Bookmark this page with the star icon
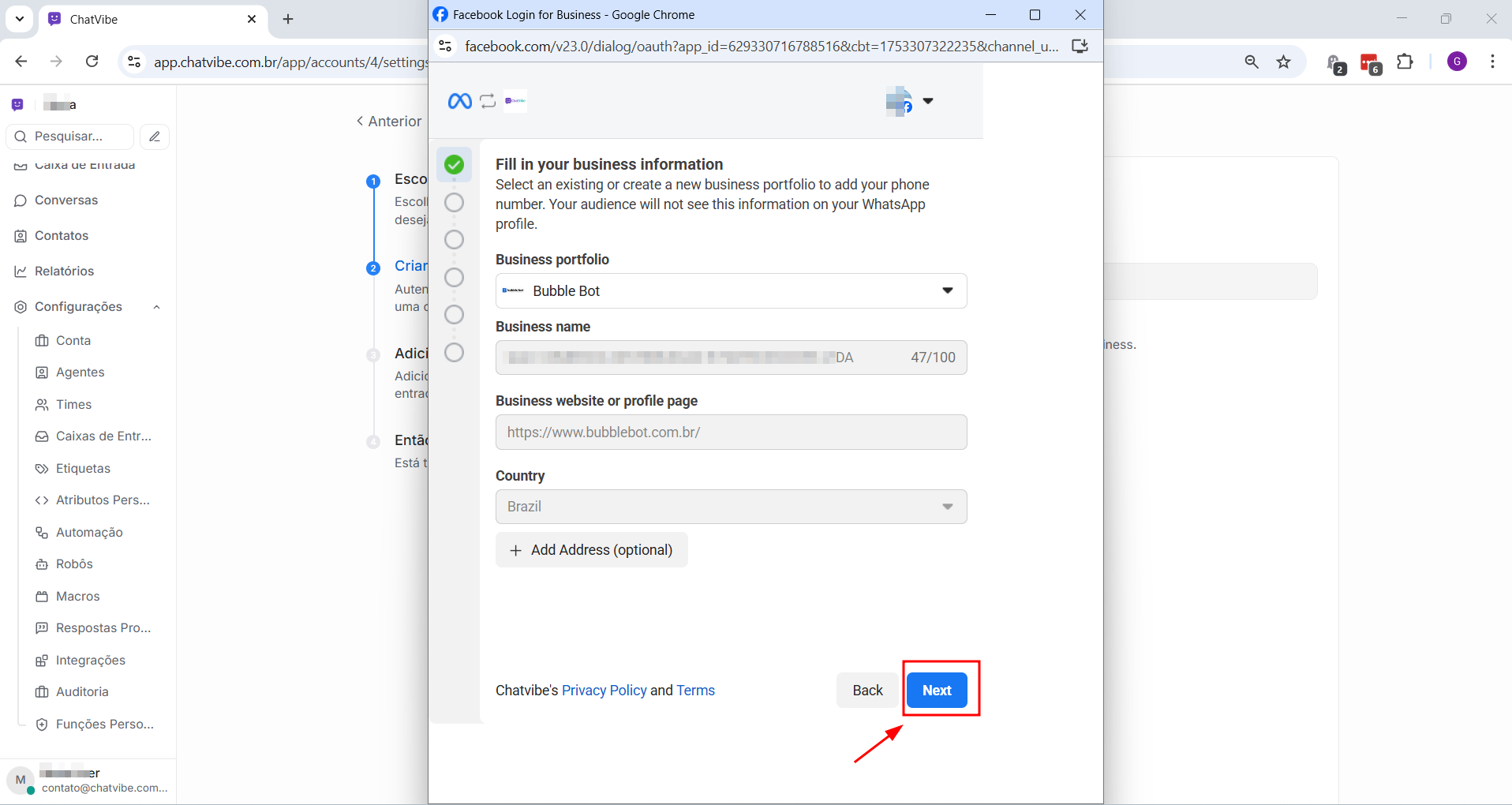The height and width of the screenshot is (805, 1512). pos(1284,62)
